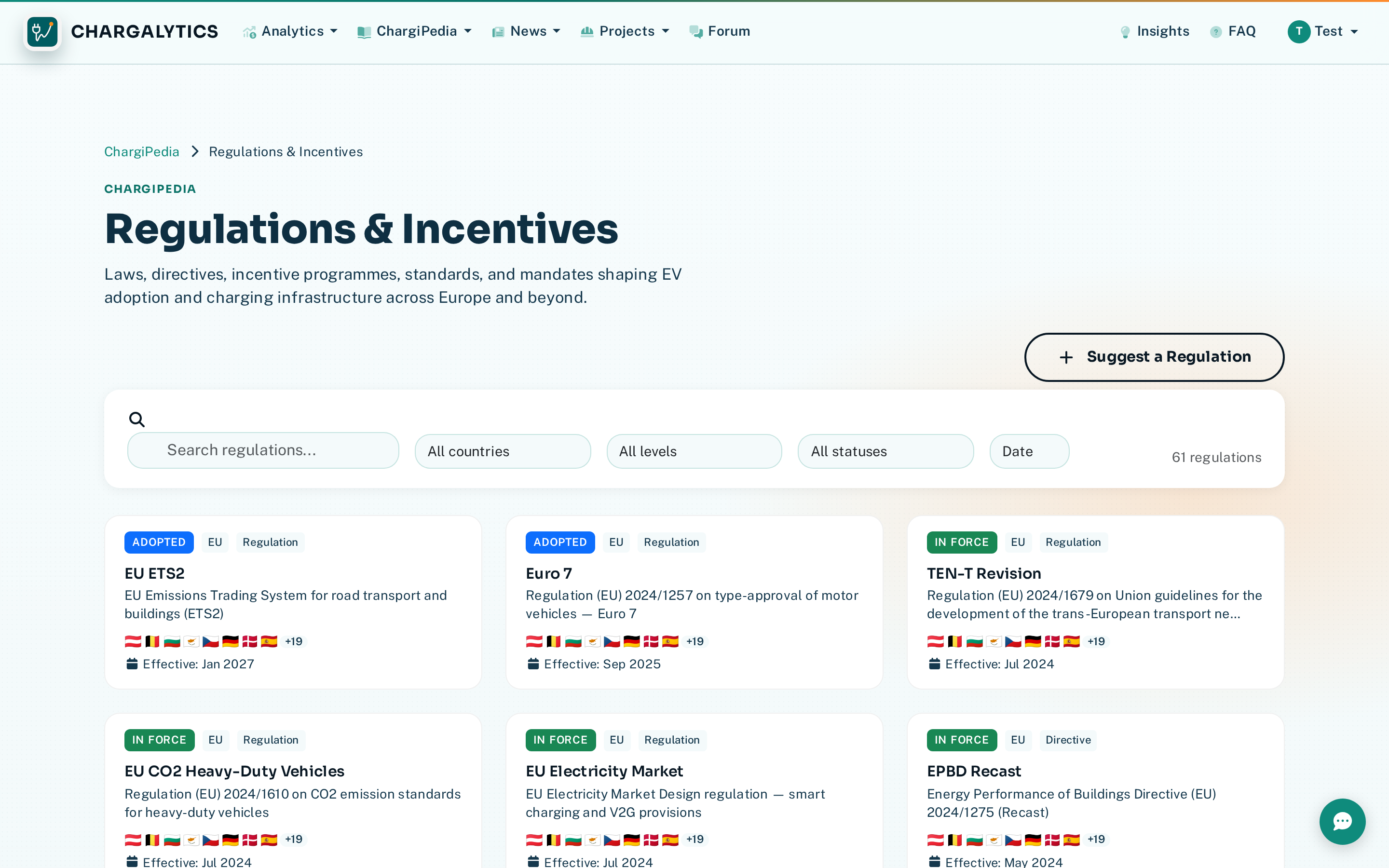Click the CHARGALYTICS brand name
This screenshot has width=1389, height=868.
click(145, 31)
